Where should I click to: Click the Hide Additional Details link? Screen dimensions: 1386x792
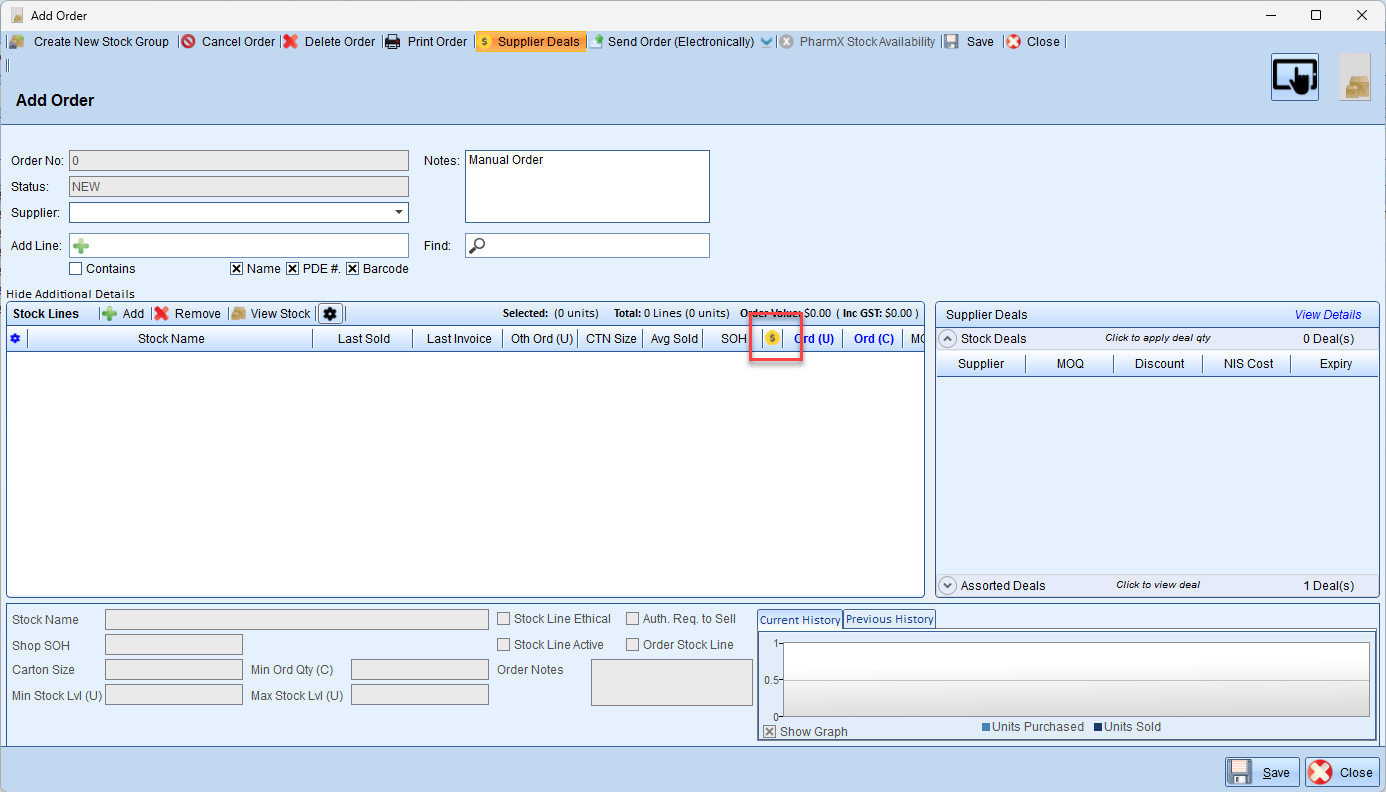pos(70,294)
